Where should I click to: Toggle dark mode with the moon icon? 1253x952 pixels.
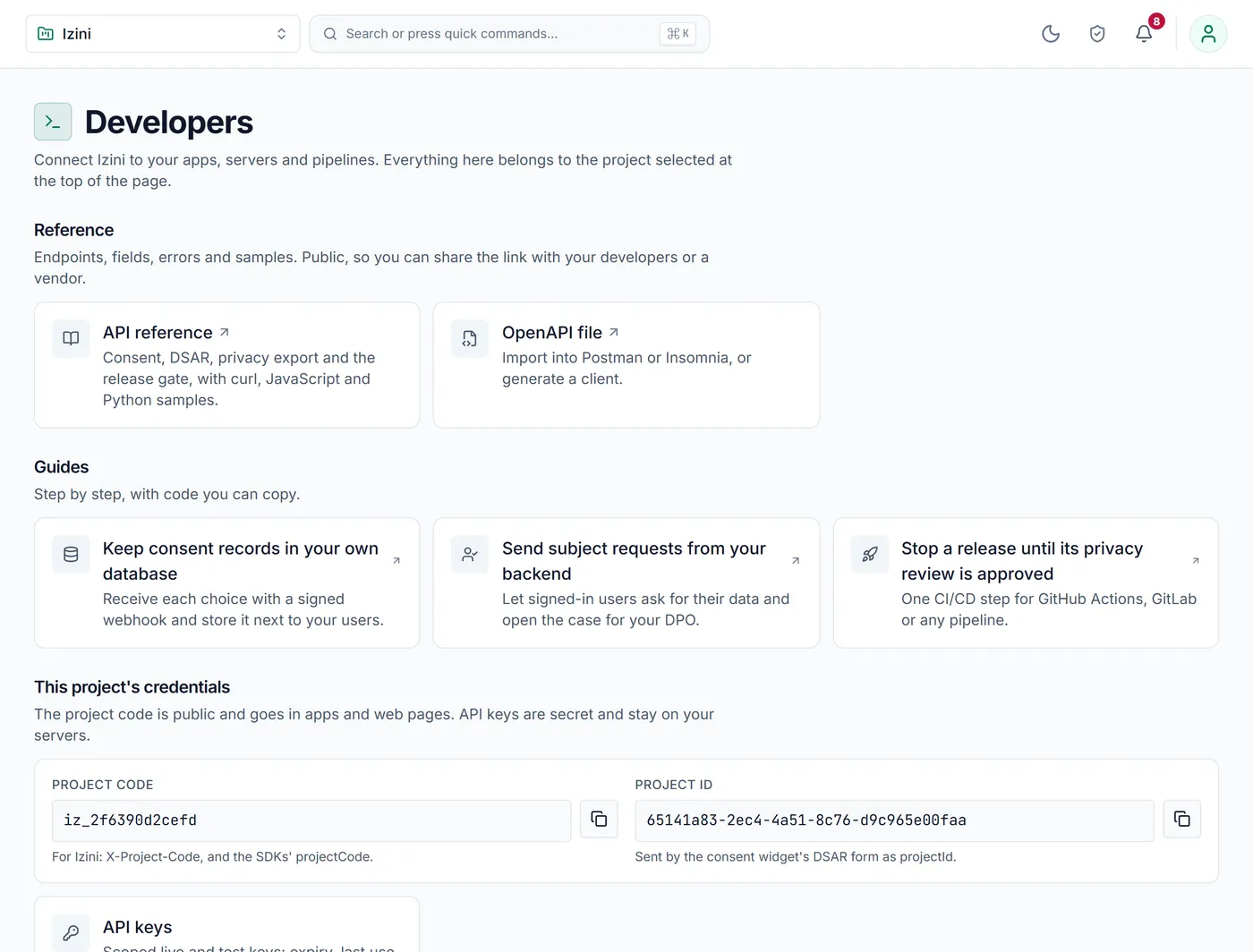(1051, 34)
